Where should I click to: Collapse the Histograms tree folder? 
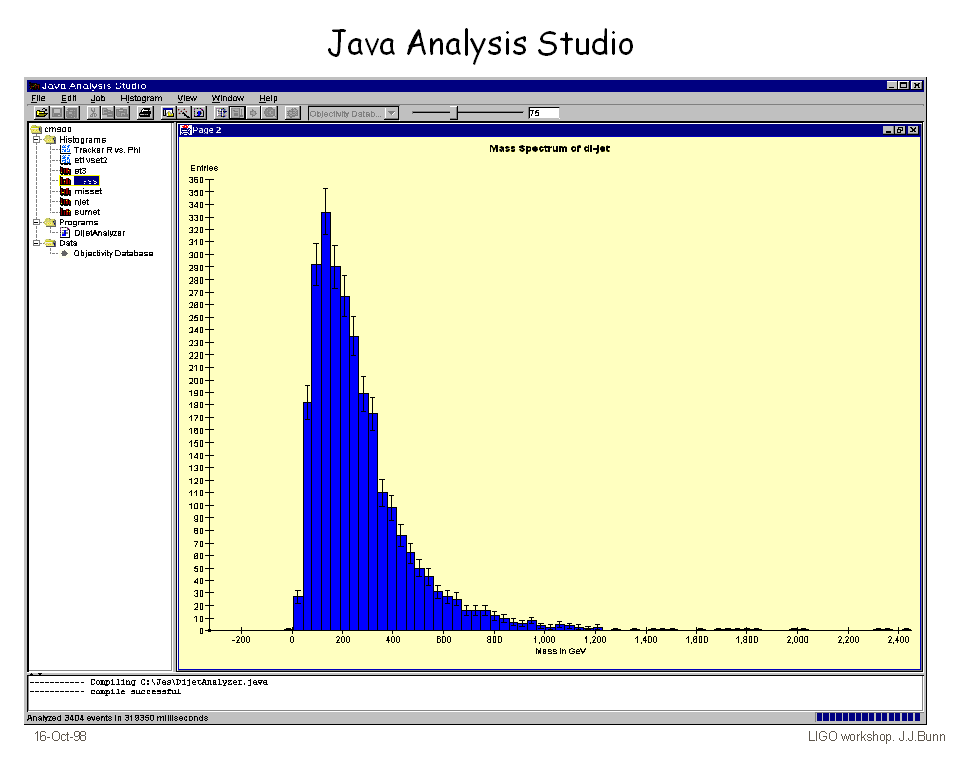click(37, 140)
